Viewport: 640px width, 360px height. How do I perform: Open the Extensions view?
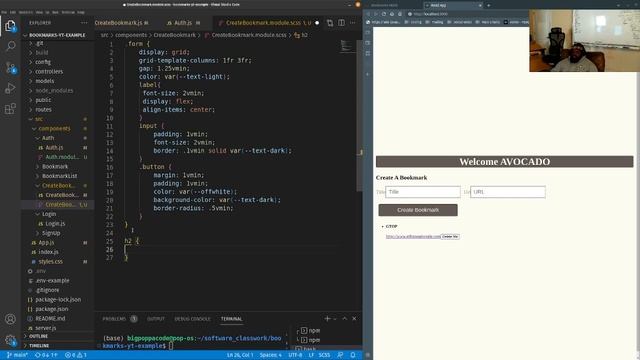click(x=10, y=109)
